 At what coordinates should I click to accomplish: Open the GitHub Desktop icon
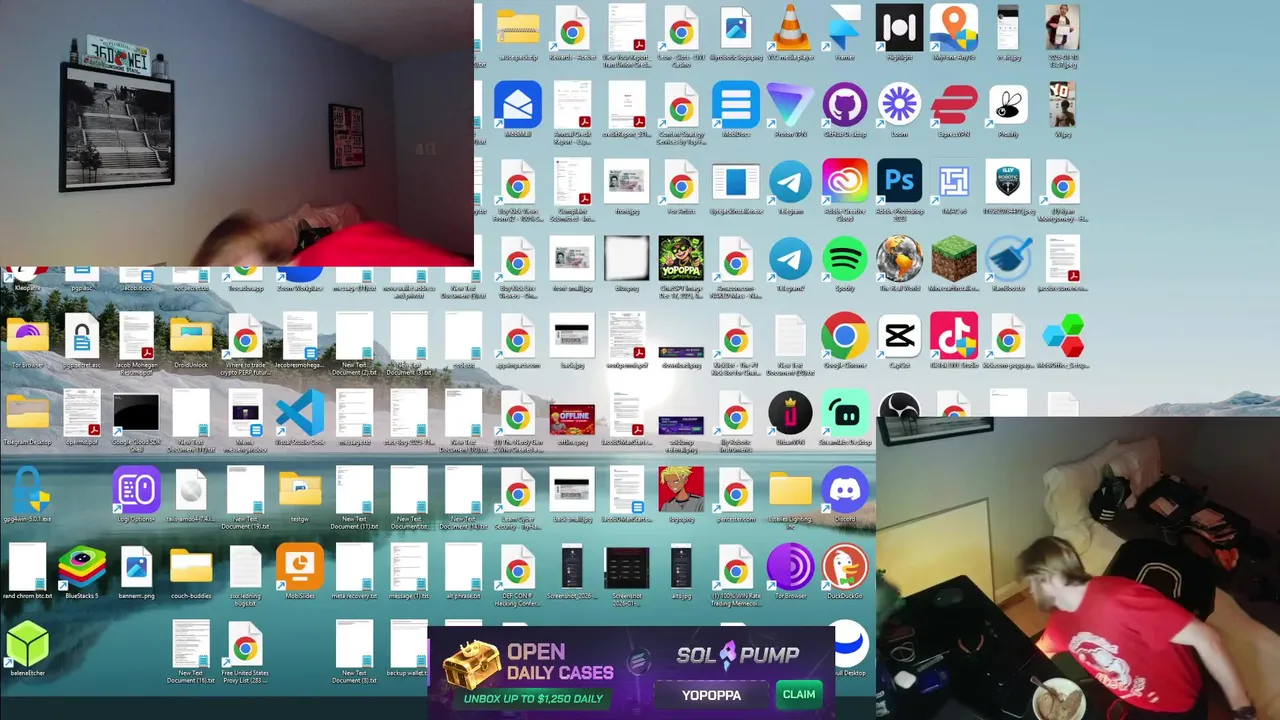[x=845, y=105]
